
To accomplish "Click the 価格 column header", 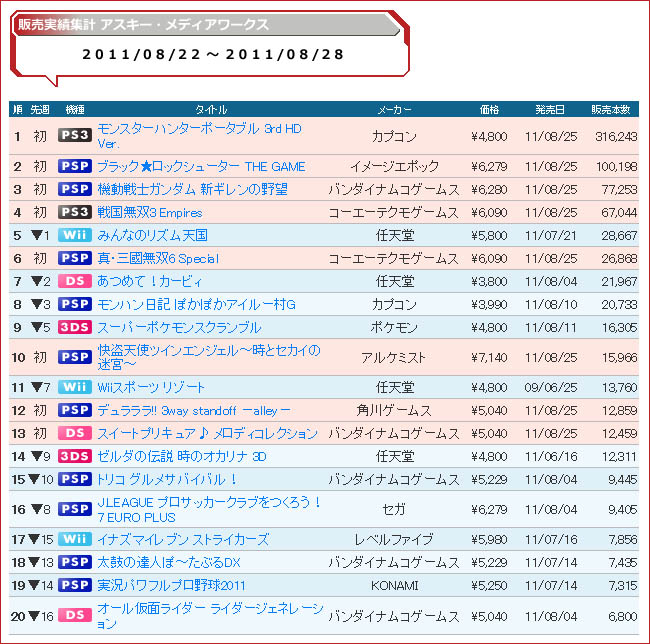I will [489, 109].
